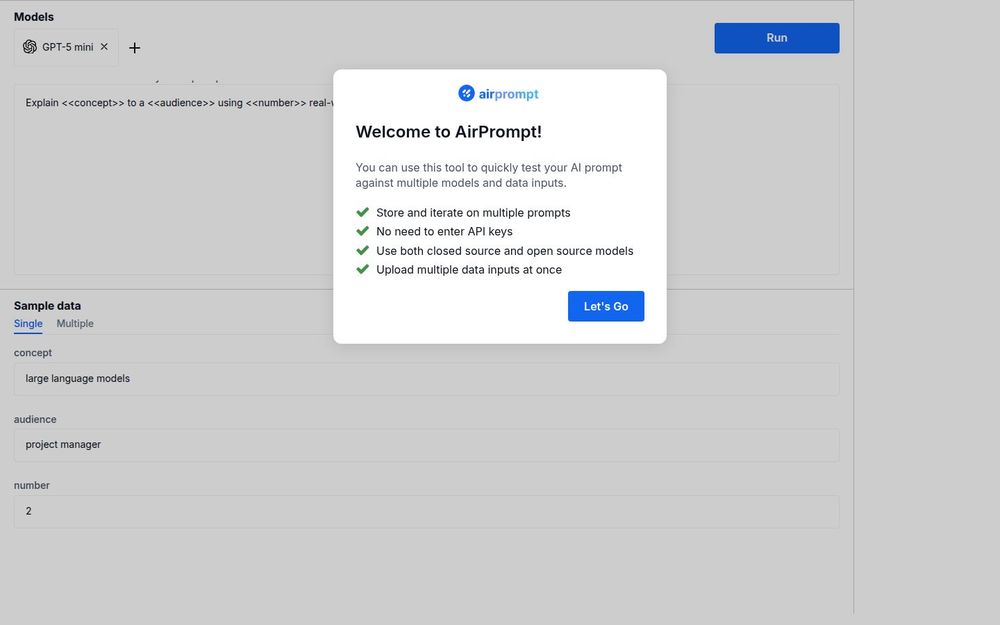Click the number field containing 2
This screenshot has width=1000, height=625.
[426, 511]
